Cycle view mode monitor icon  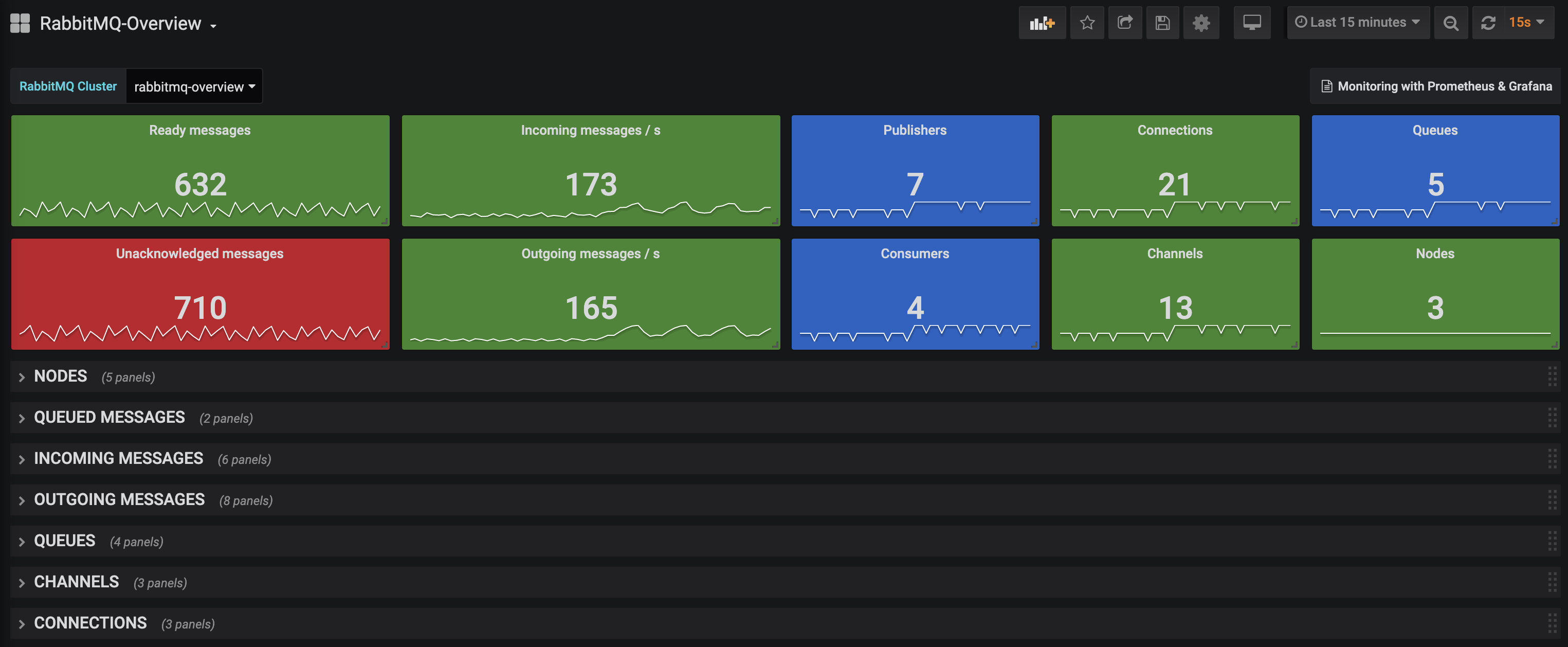click(x=1251, y=23)
